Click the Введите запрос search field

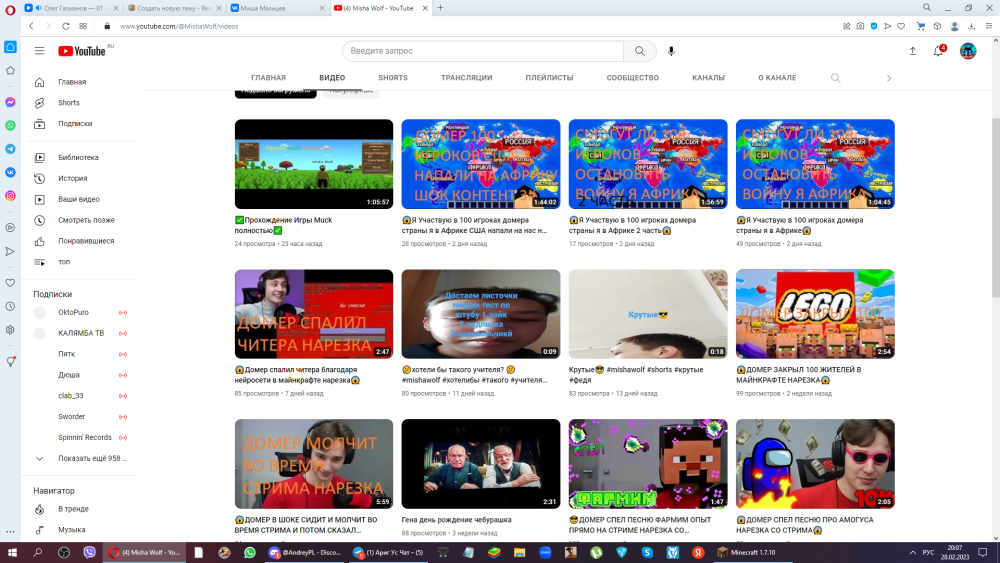tap(483, 51)
